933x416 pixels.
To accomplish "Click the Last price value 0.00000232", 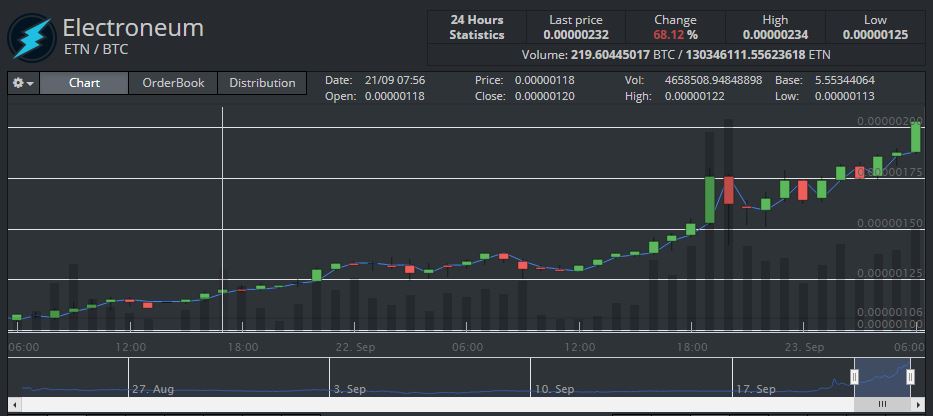I will [576, 35].
